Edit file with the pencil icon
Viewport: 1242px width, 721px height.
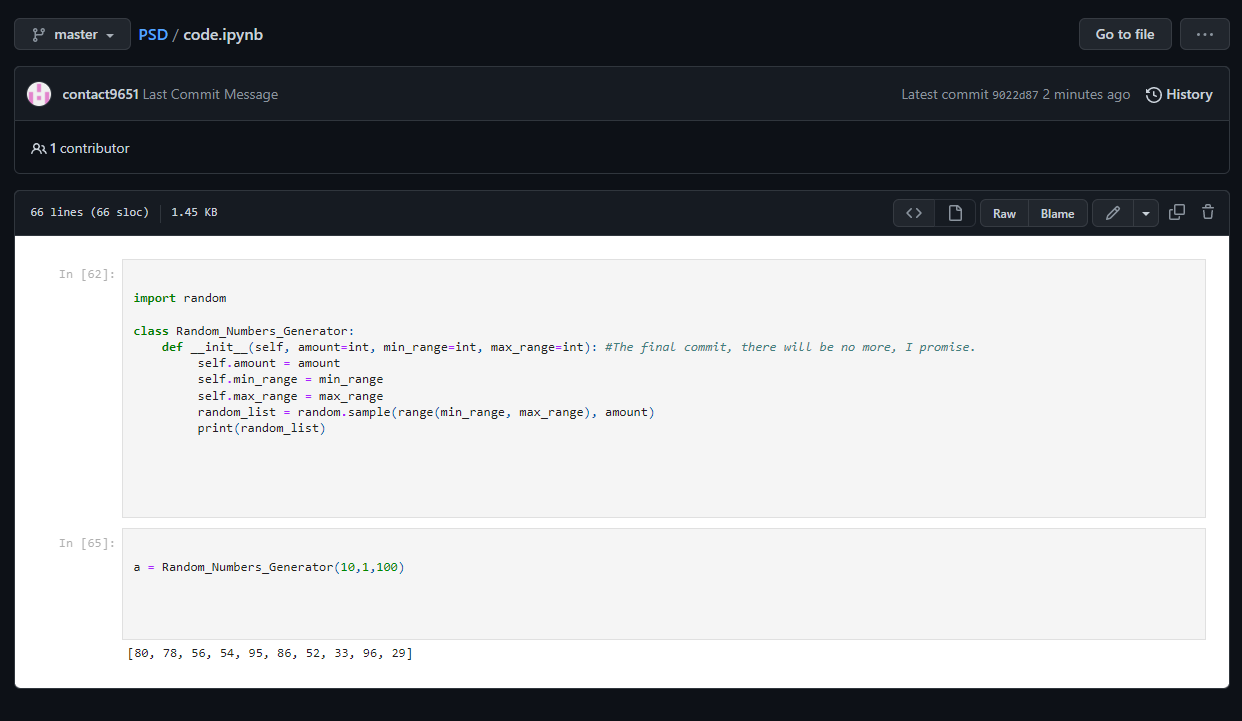1112,213
